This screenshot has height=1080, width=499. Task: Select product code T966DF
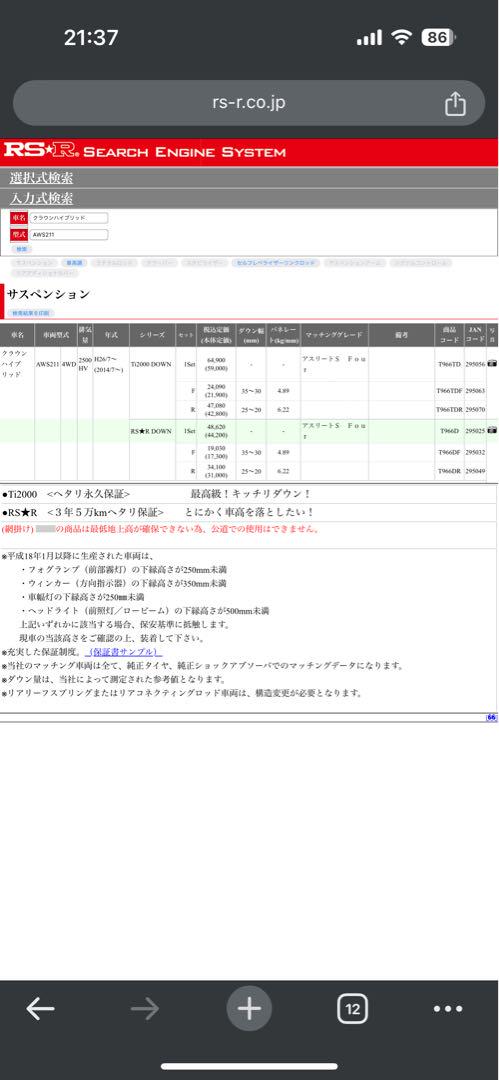pyautogui.click(x=450, y=453)
